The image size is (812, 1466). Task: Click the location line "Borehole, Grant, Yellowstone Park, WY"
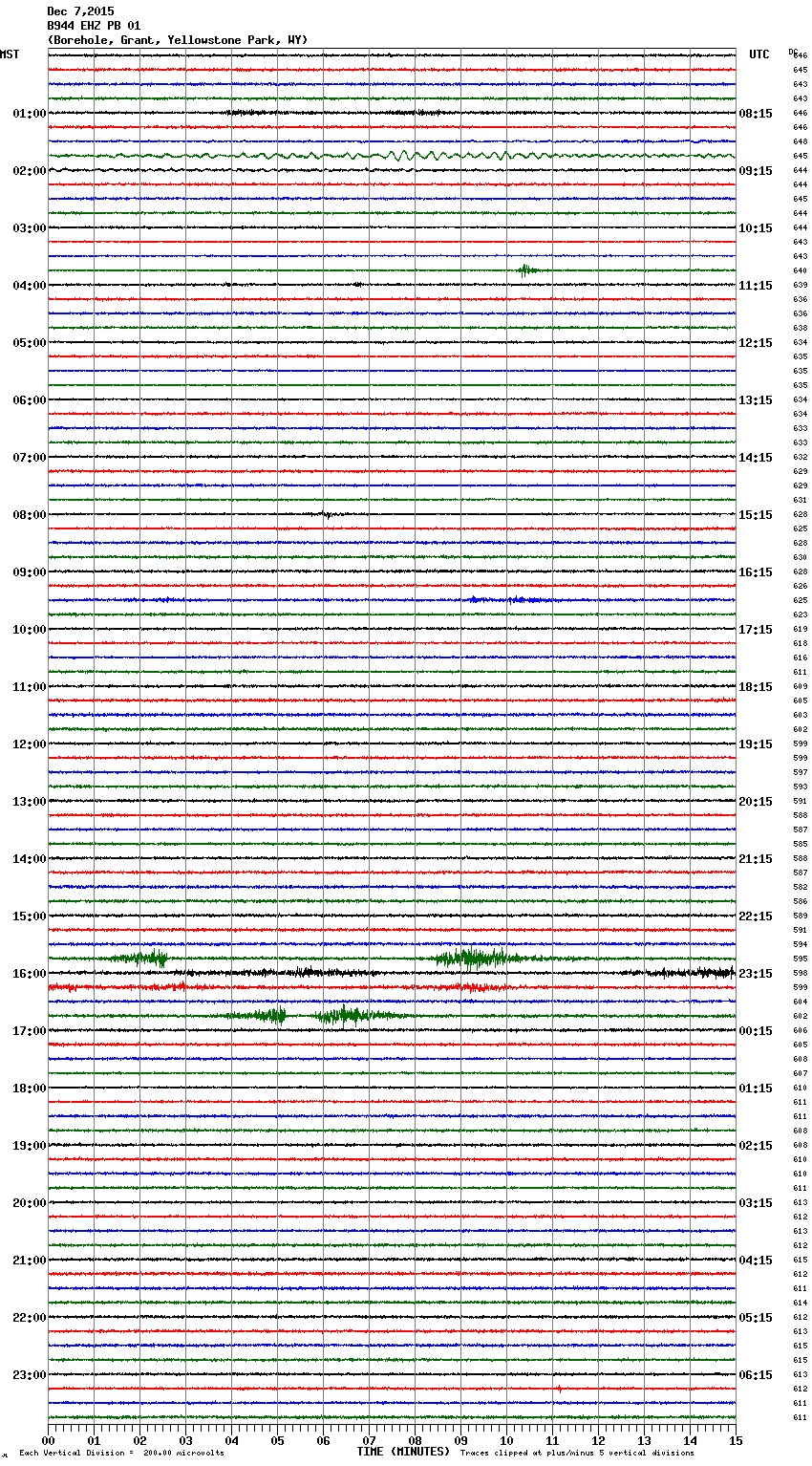pos(178,40)
